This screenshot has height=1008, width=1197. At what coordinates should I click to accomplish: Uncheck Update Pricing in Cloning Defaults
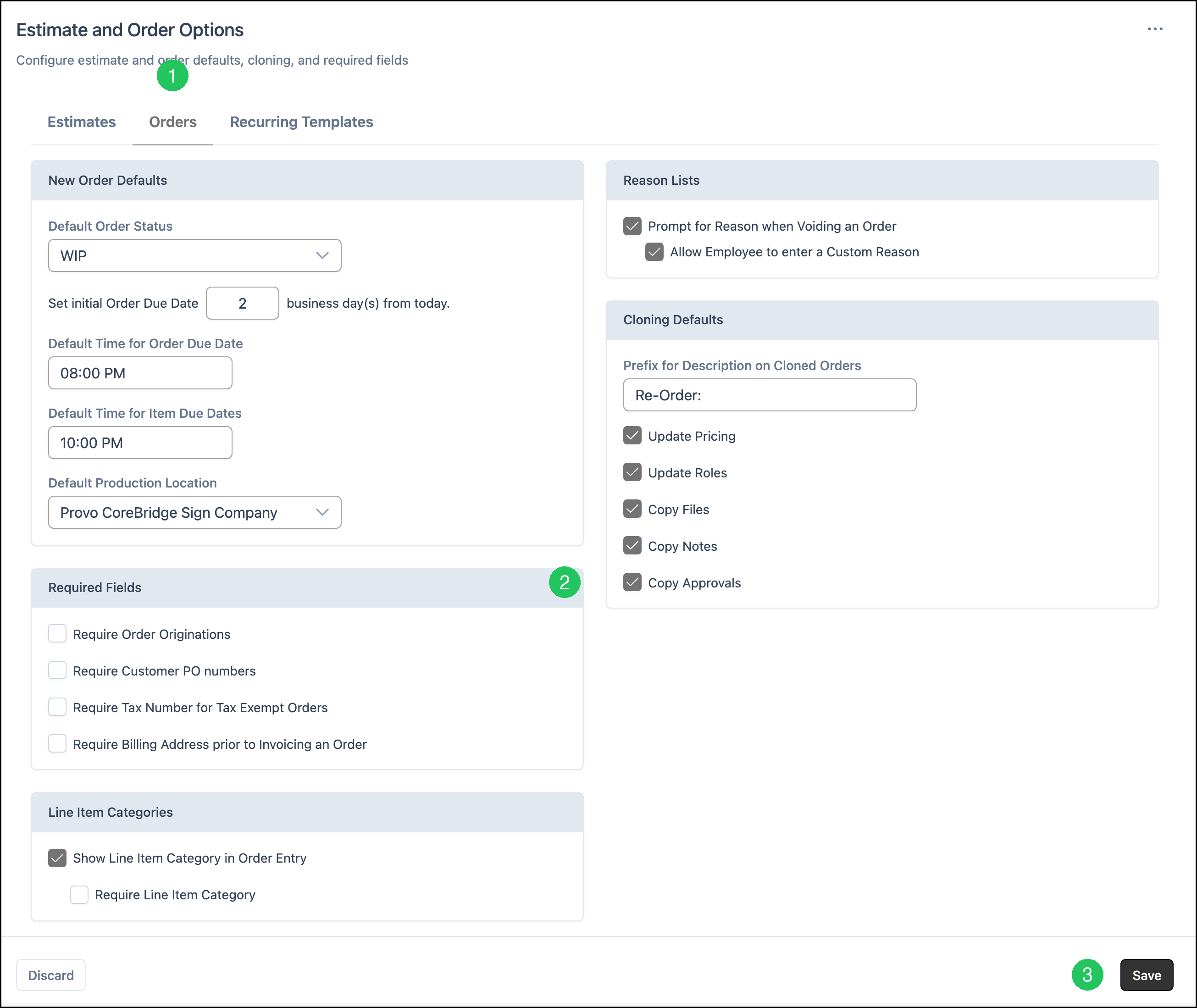(x=632, y=435)
